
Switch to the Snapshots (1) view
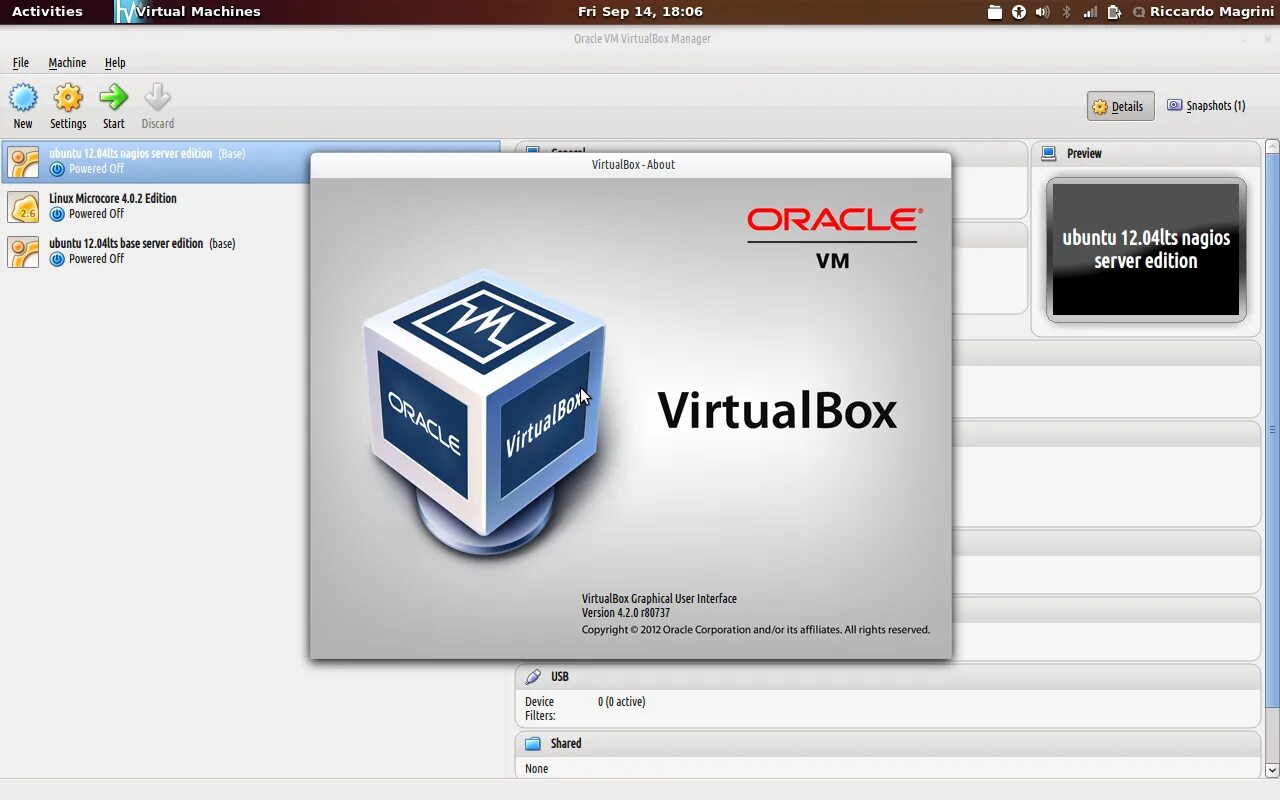coord(1206,106)
